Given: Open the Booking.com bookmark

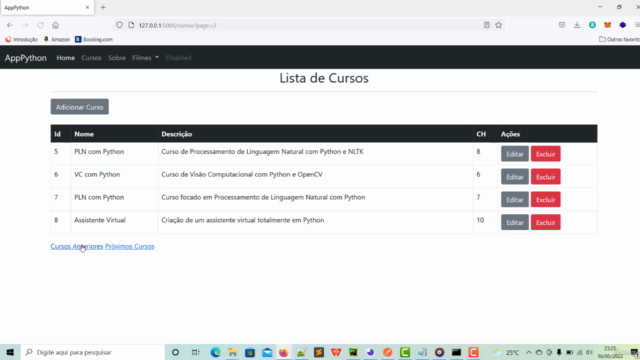Looking at the screenshot, I should [94, 40].
